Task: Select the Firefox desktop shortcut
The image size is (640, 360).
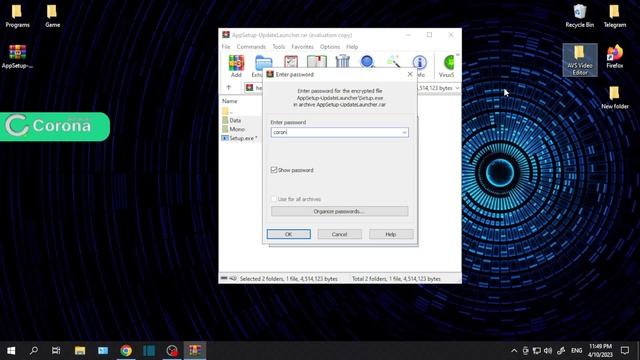Action: (615, 57)
